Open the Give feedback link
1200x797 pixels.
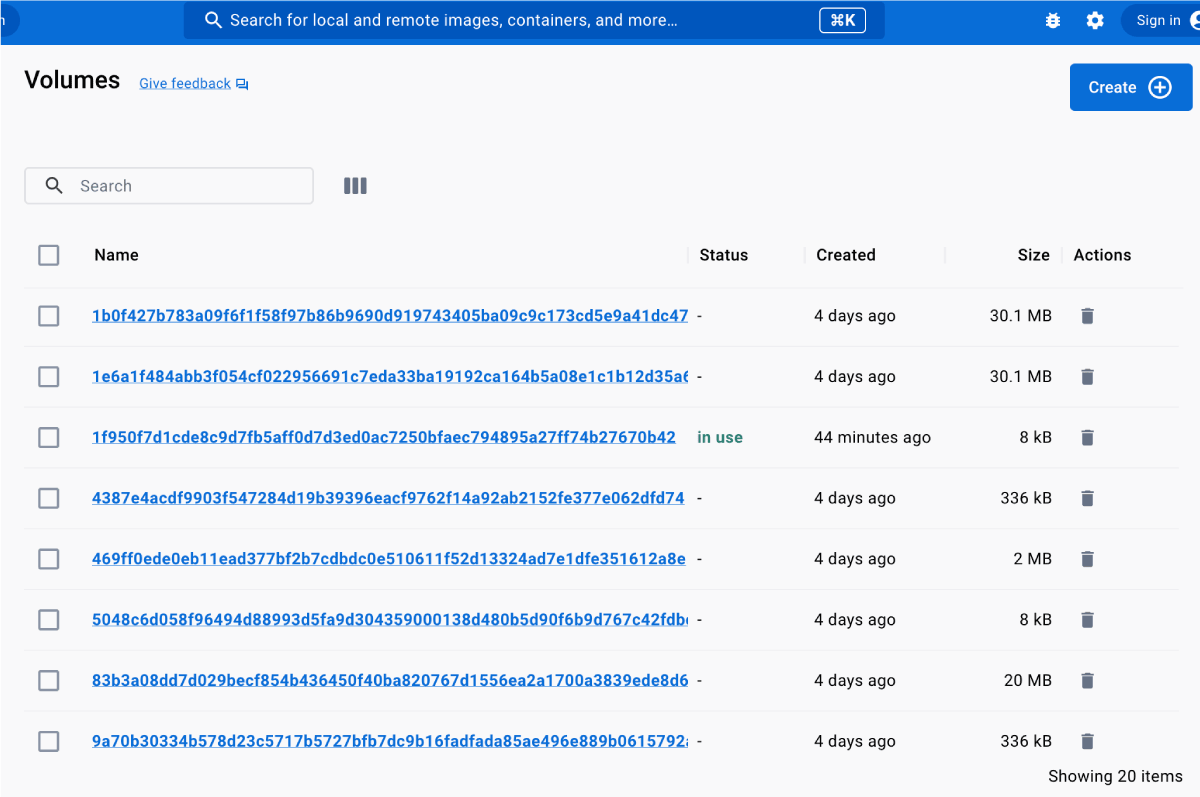[x=185, y=84]
